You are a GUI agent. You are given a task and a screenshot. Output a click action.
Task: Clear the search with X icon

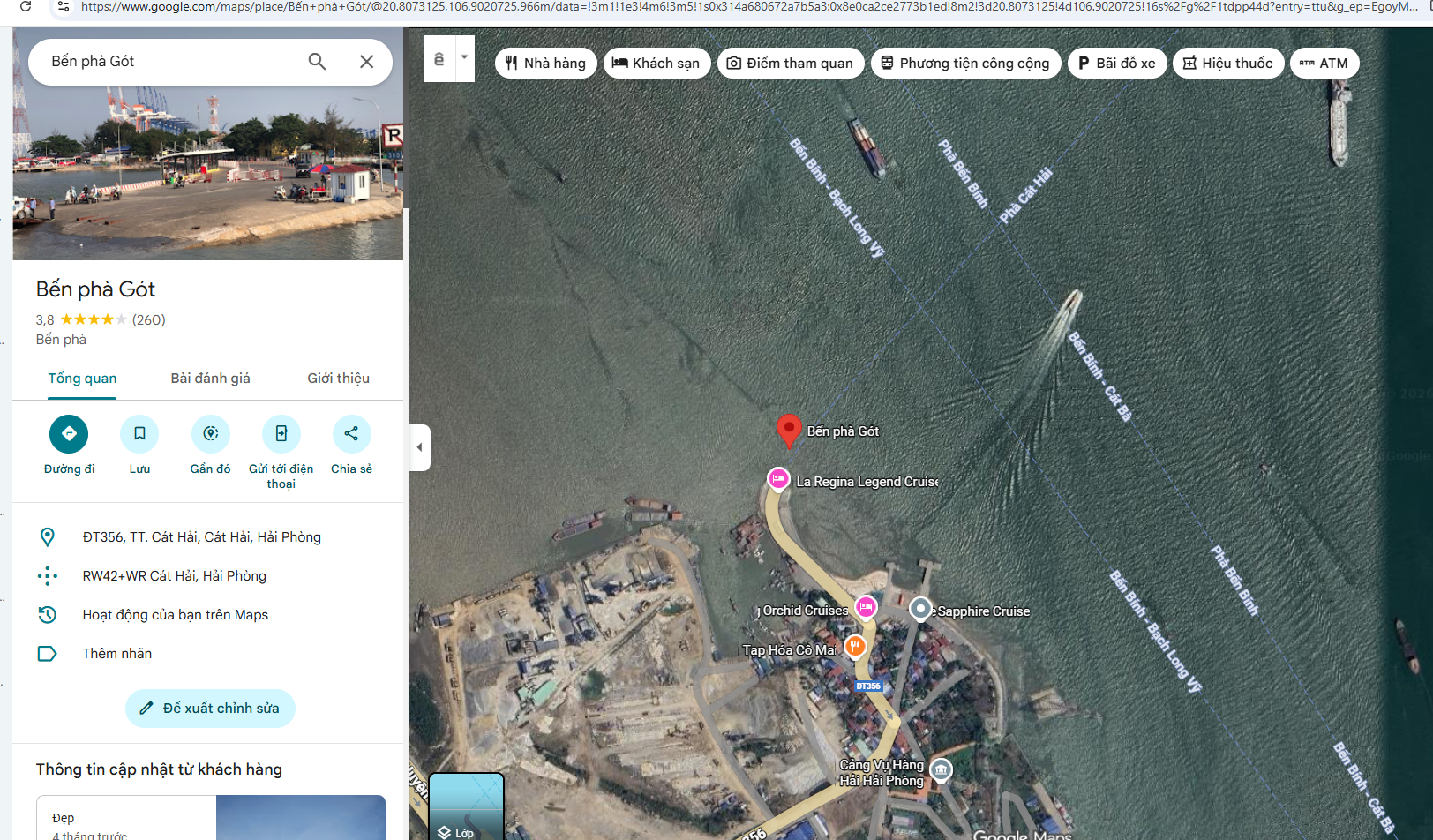tap(366, 62)
